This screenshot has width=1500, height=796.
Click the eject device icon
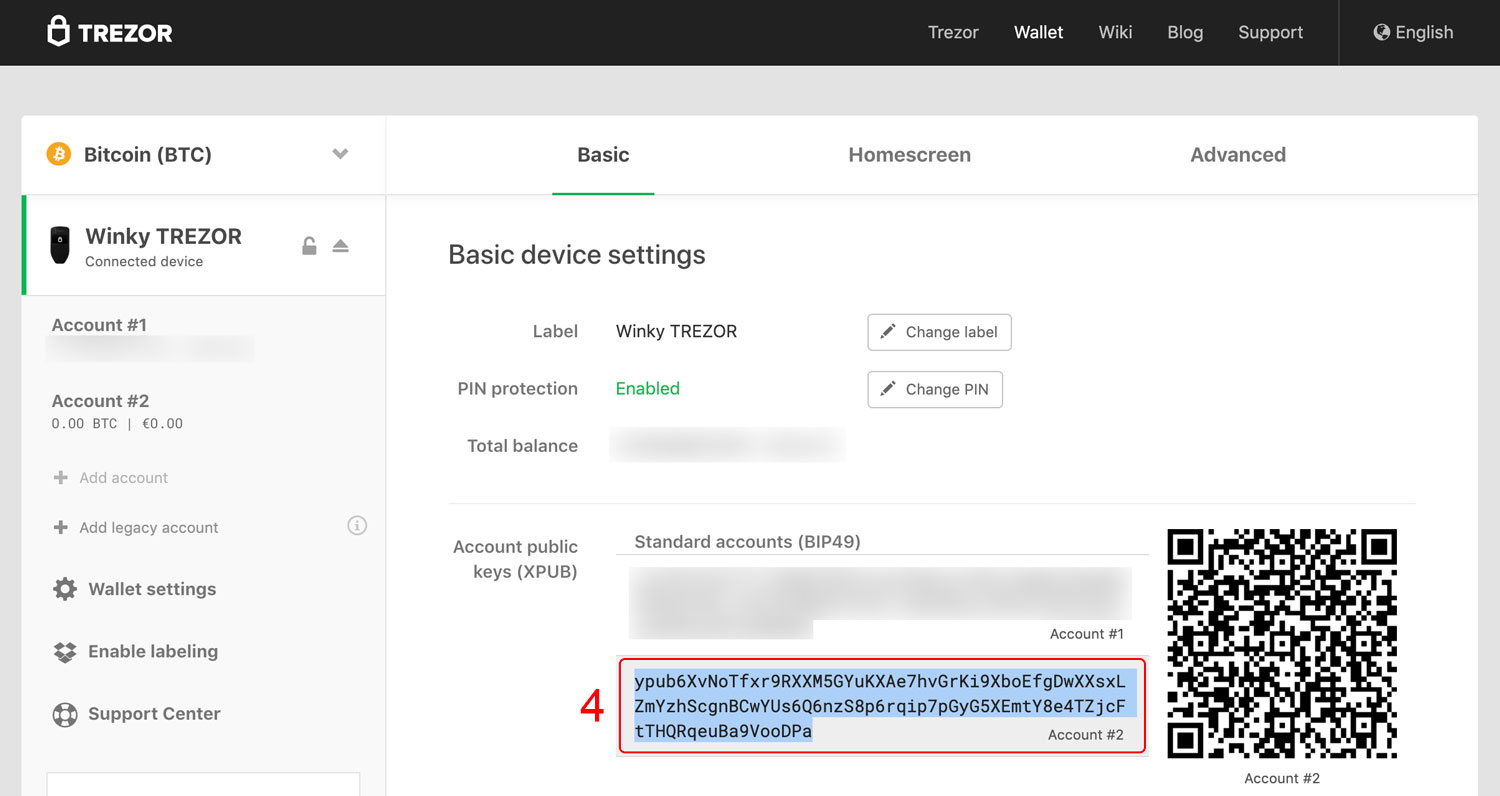[340, 245]
